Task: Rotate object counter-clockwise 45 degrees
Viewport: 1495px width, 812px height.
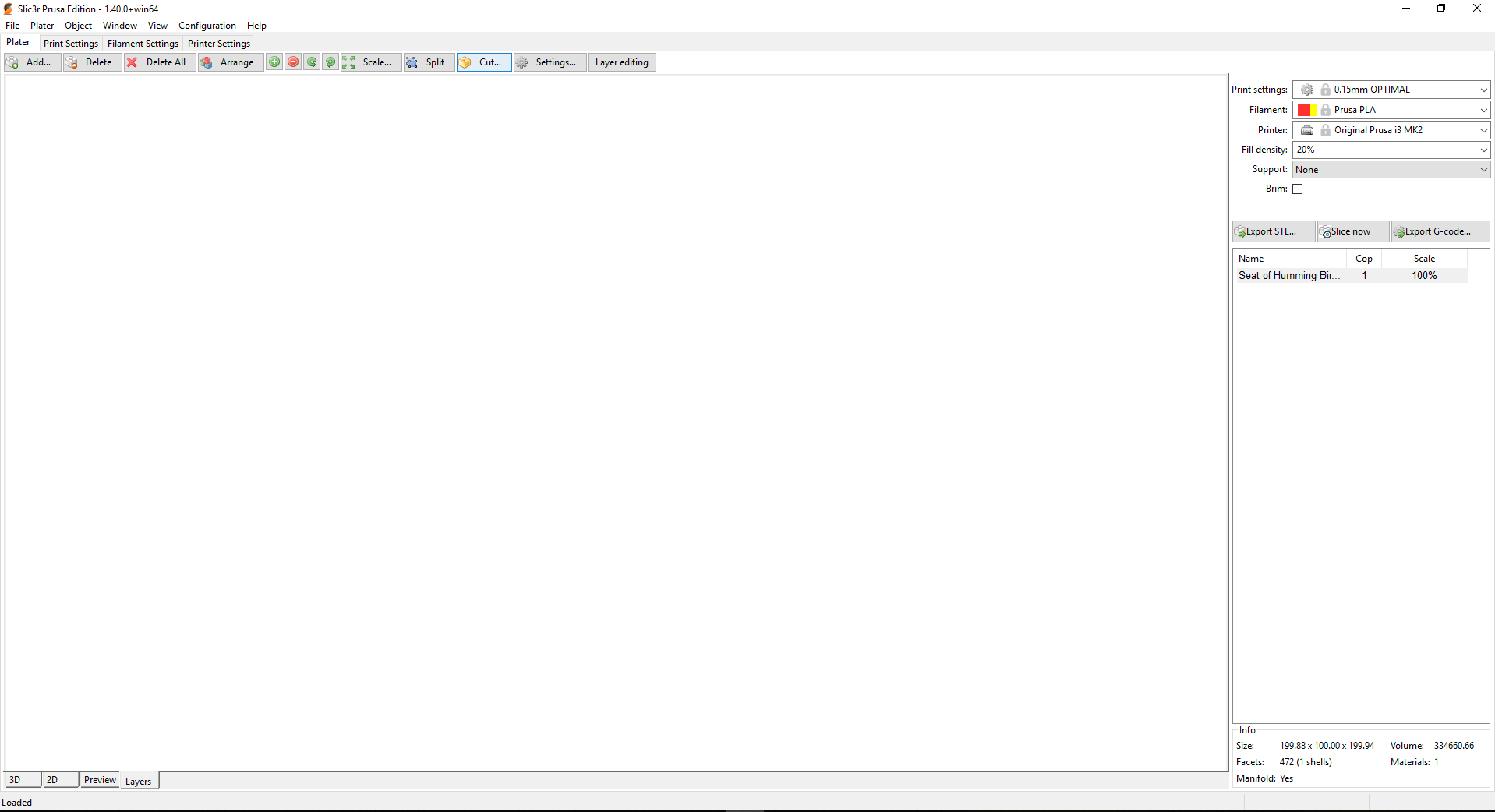Action: [312, 62]
